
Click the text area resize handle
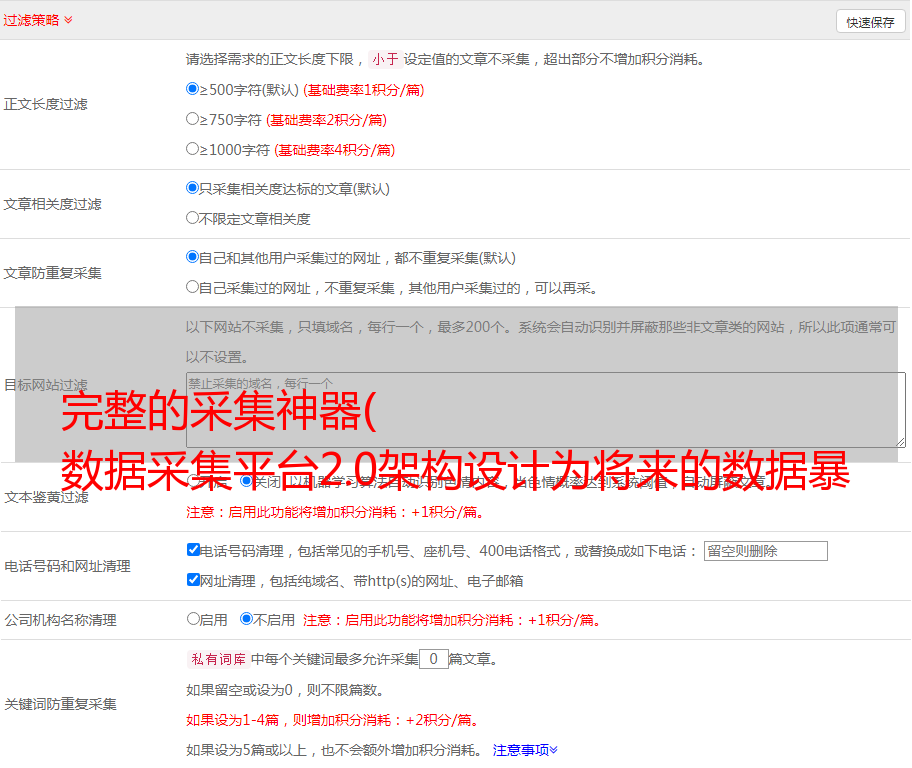click(900, 441)
